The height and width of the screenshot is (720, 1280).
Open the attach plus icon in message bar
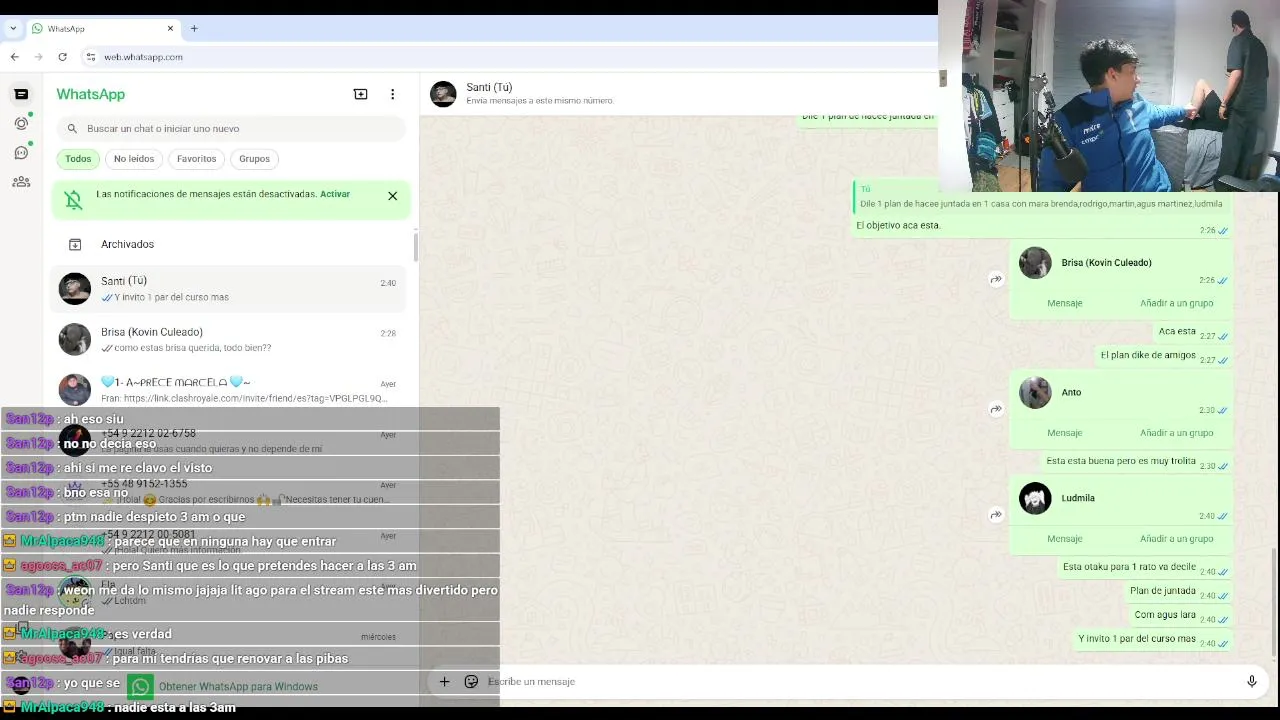tap(444, 682)
